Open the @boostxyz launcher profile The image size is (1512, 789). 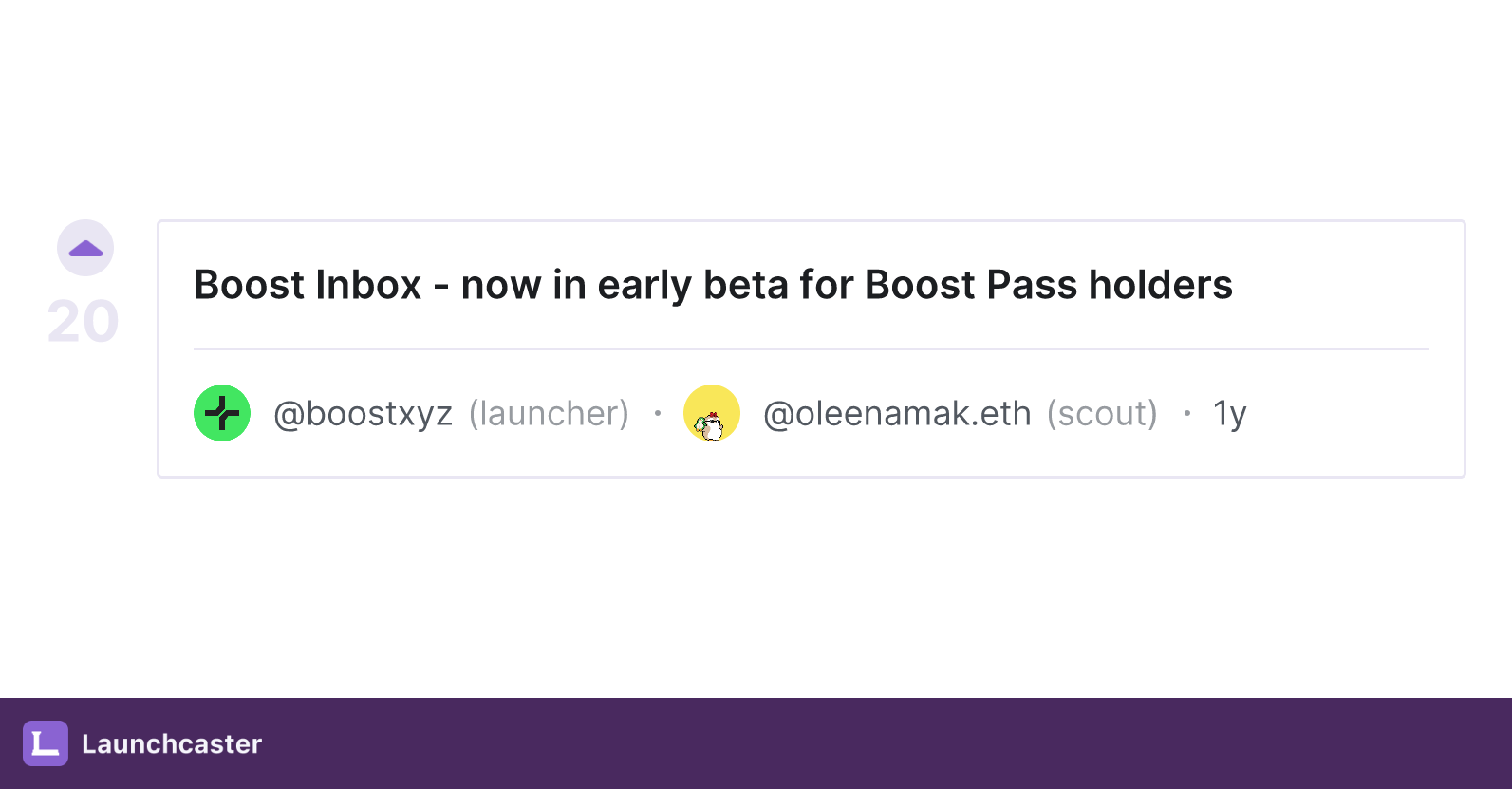[362, 412]
